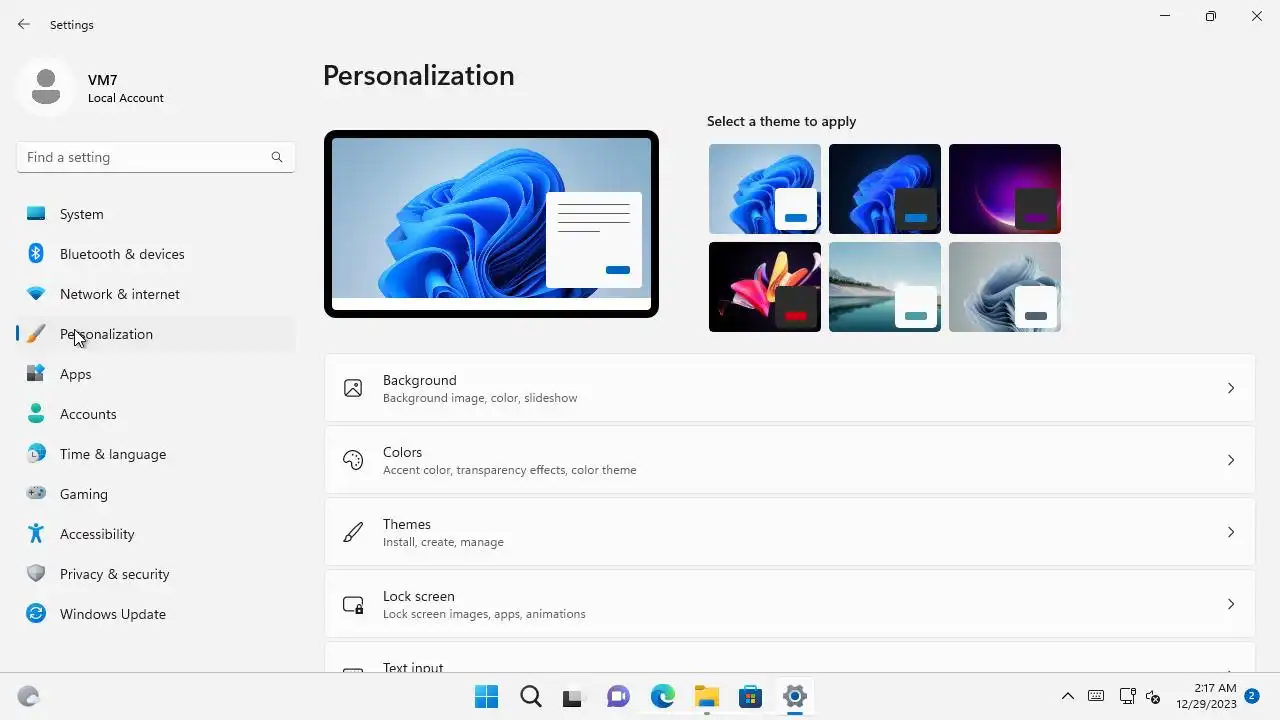Click the desktop preview image

coord(491,224)
